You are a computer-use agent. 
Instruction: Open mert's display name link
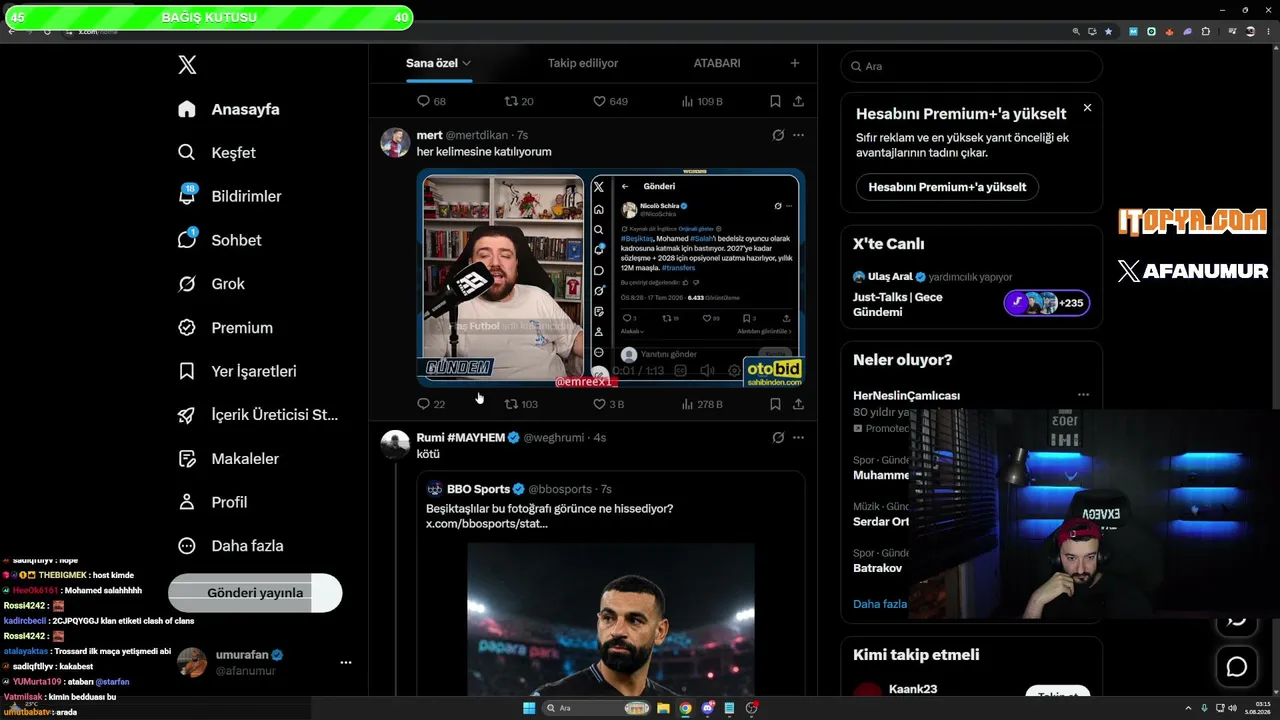click(x=429, y=135)
